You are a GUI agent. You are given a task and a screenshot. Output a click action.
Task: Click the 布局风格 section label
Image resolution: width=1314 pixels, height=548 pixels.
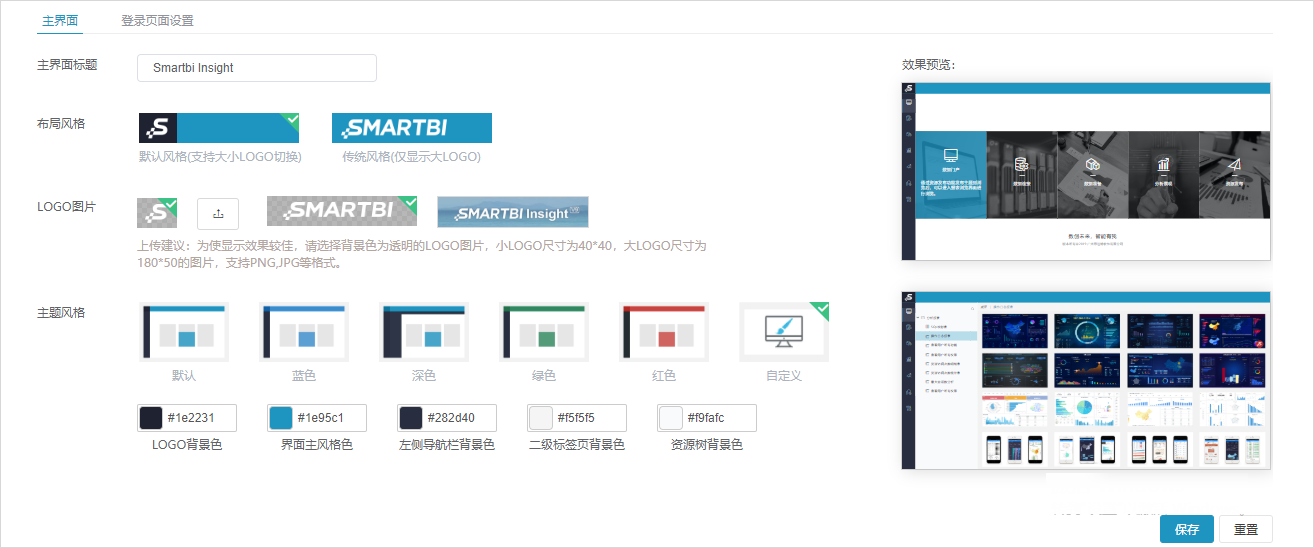(x=61, y=124)
